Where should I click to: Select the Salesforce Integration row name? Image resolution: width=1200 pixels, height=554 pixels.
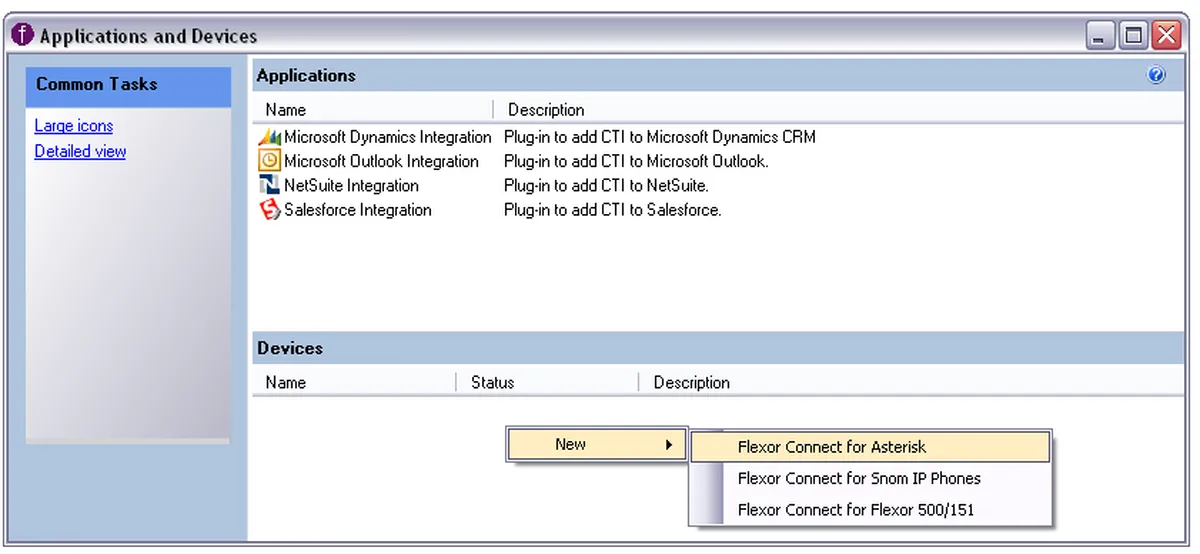pyautogui.click(x=358, y=210)
